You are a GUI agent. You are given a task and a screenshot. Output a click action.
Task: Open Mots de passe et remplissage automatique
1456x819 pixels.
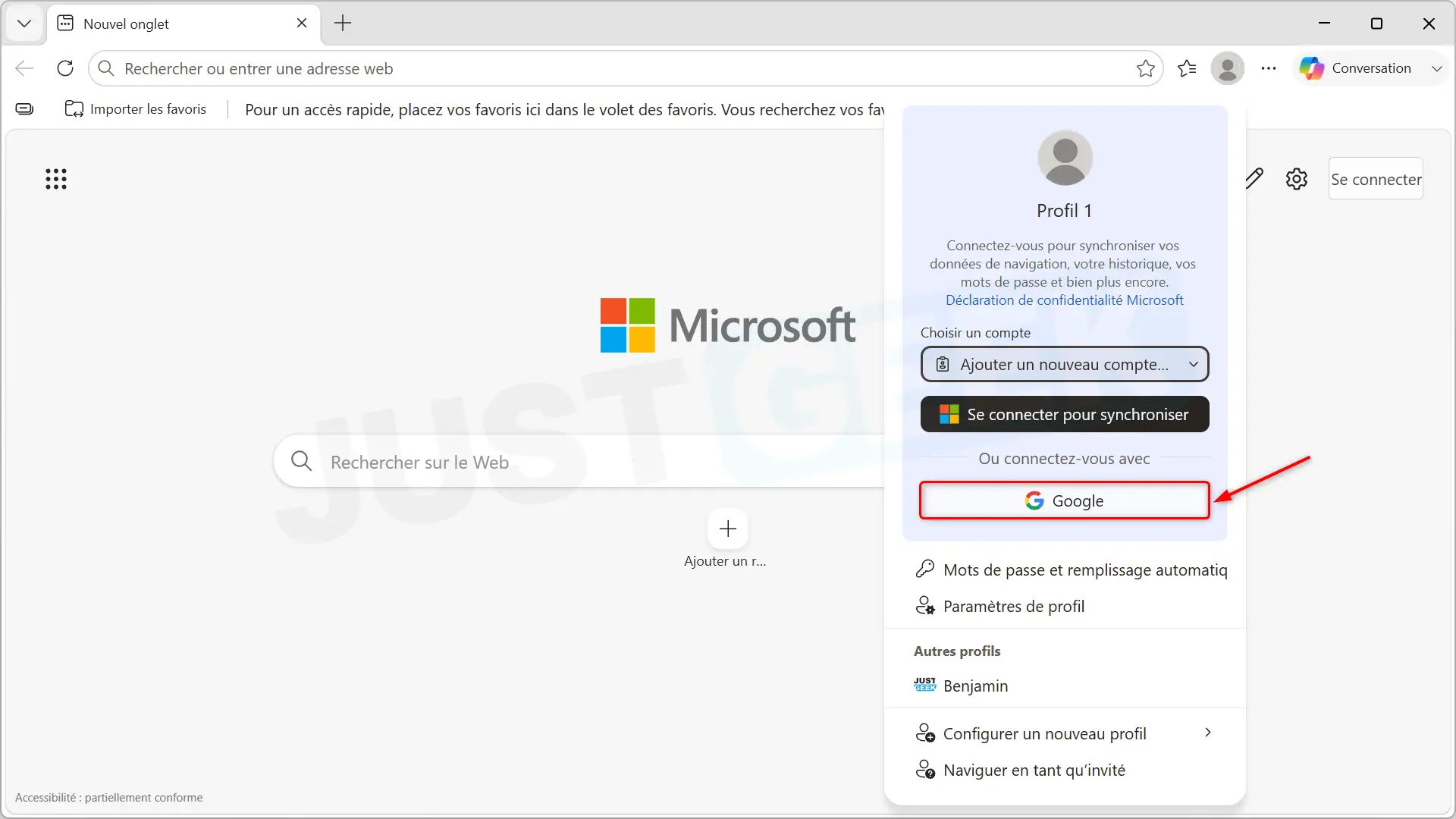point(1072,570)
